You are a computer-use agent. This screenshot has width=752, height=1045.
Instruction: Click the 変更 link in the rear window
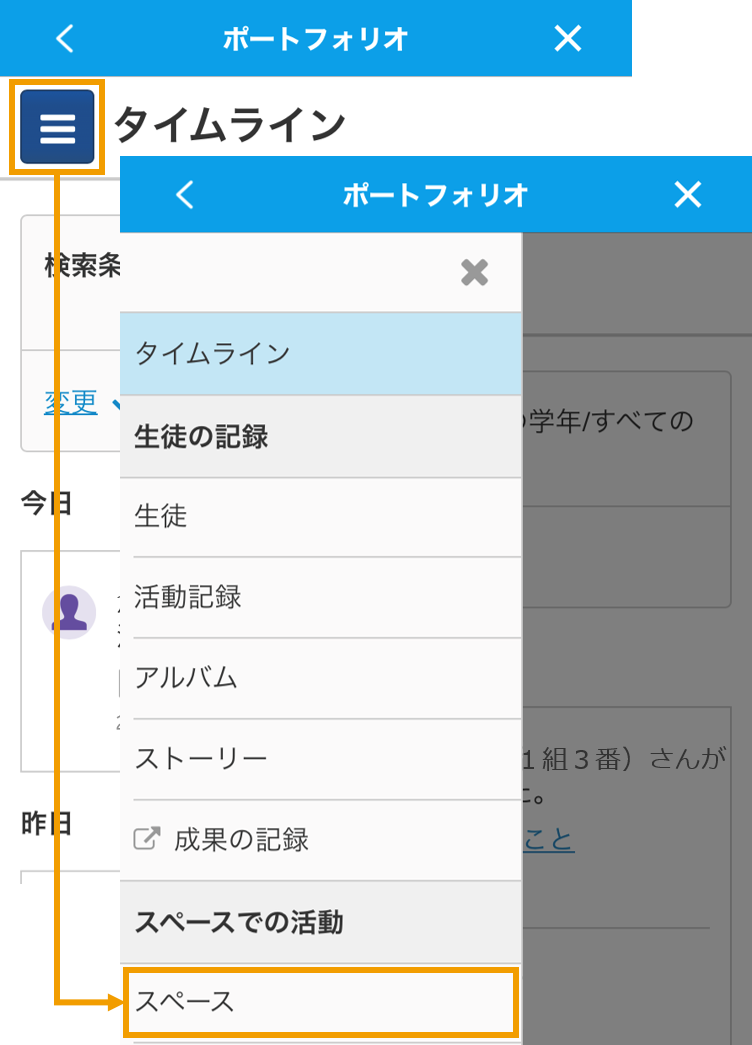71,403
